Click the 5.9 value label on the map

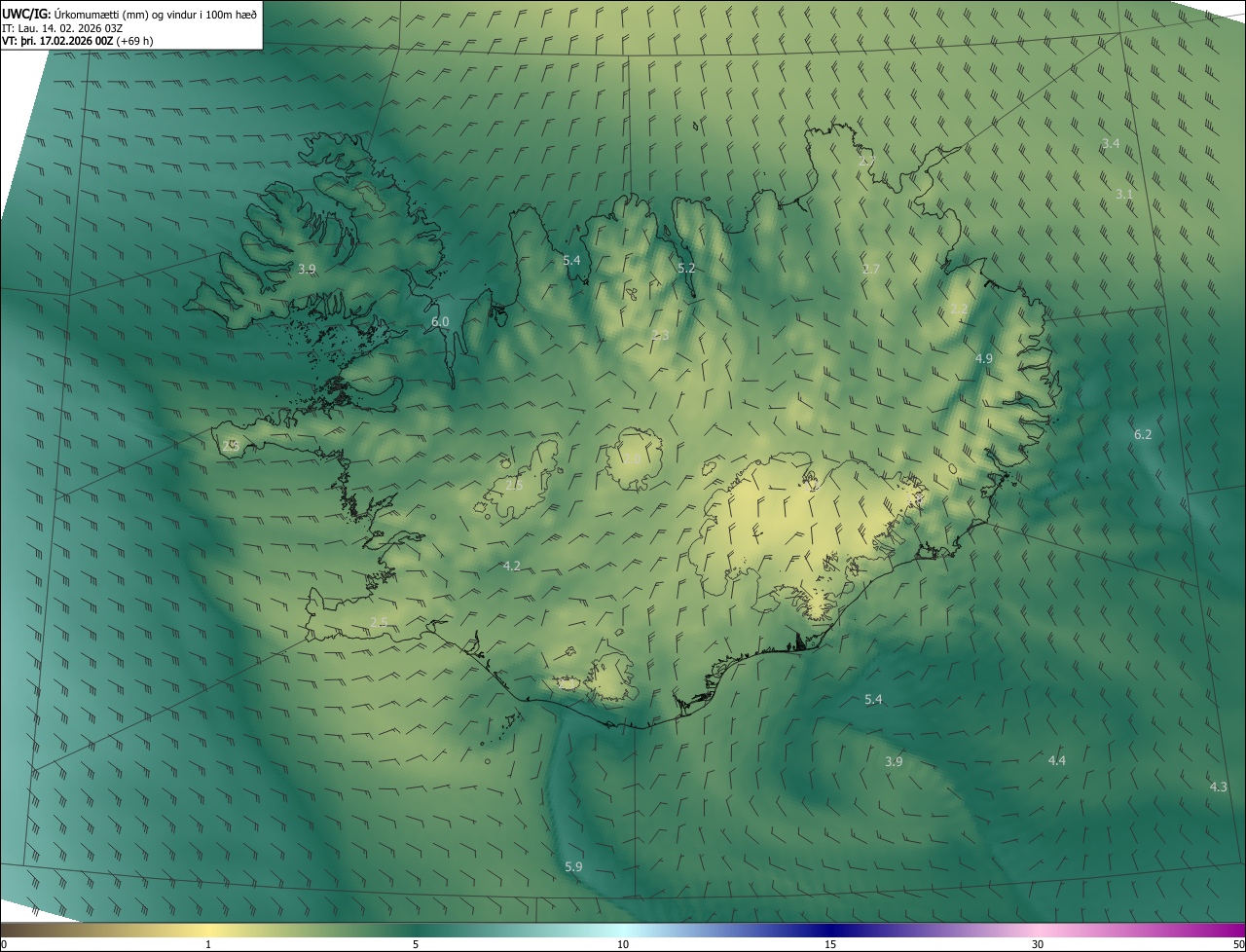point(573,866)
